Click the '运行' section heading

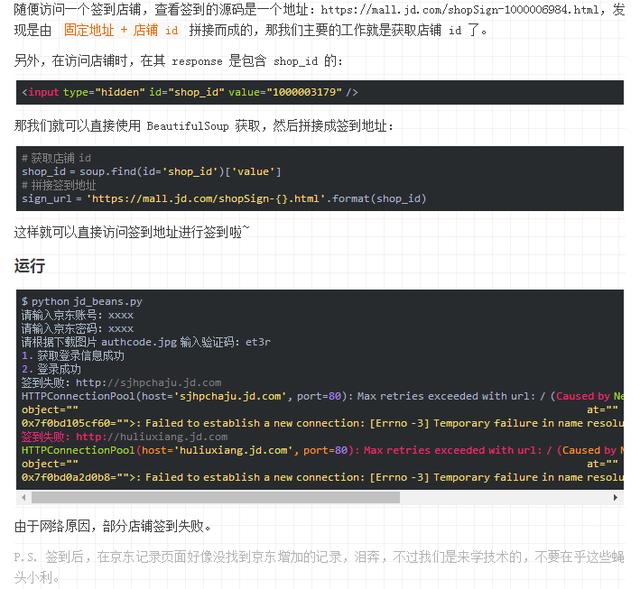pyautogui.click(x=29, y=266)
